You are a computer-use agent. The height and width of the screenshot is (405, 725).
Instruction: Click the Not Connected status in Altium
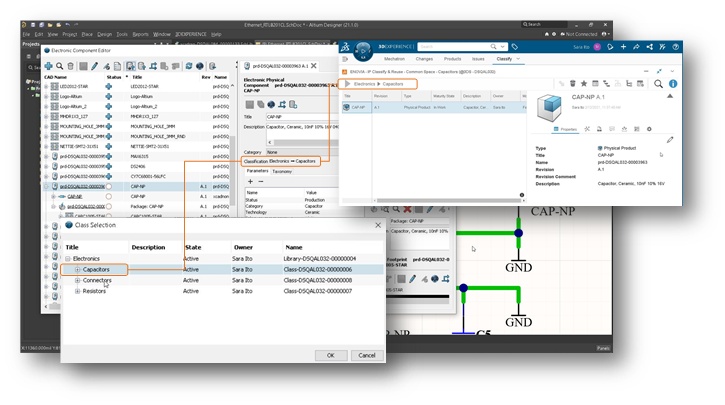coord(578,34)
